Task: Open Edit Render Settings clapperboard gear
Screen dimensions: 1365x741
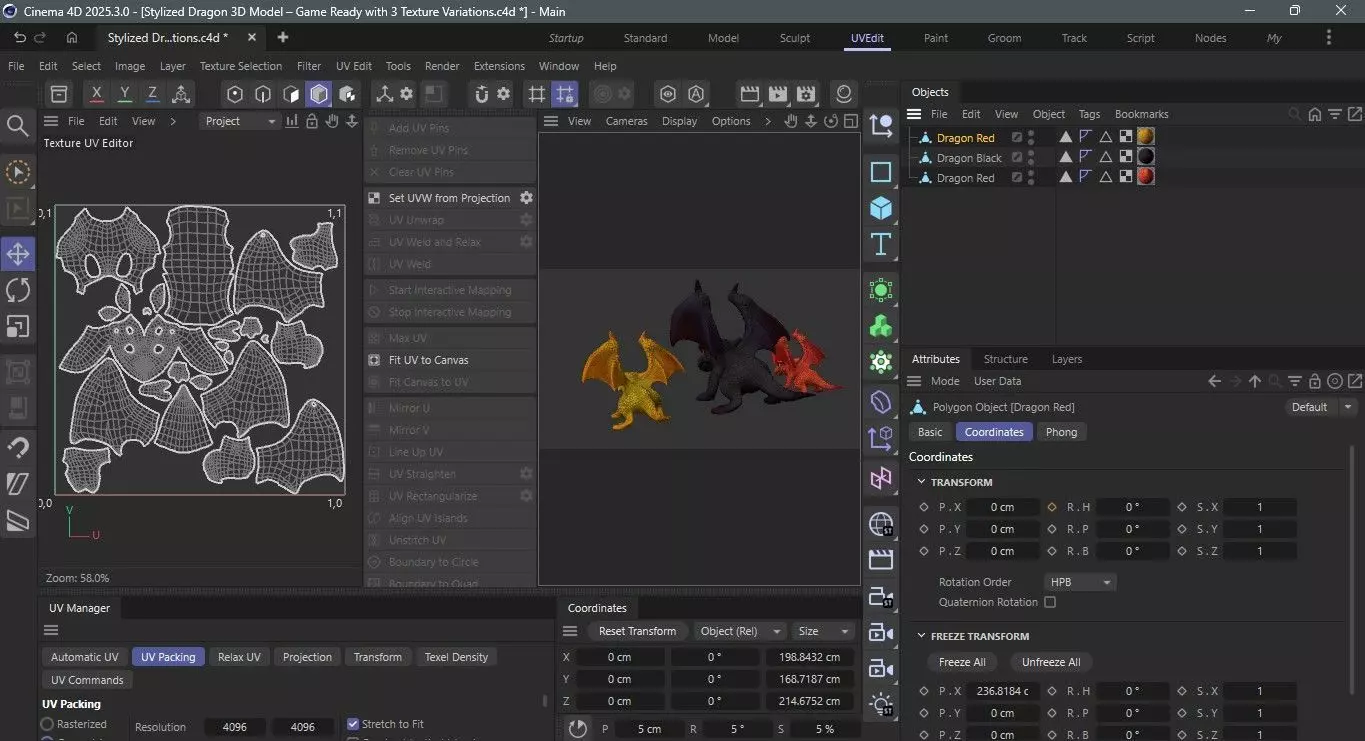Action: pyautogui.click(x=806, y=94)
